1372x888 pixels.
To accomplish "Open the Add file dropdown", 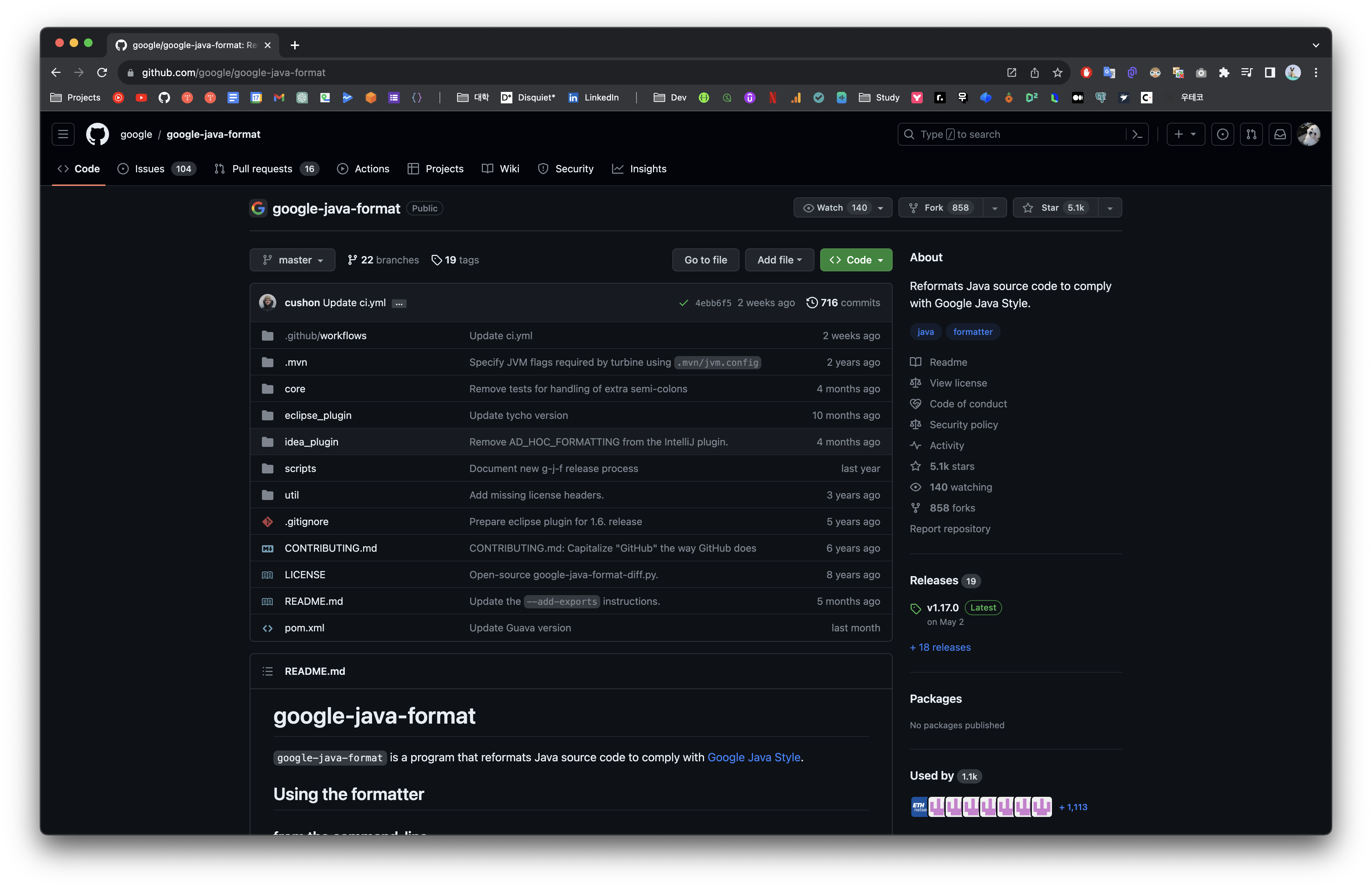I will (779, 260).
